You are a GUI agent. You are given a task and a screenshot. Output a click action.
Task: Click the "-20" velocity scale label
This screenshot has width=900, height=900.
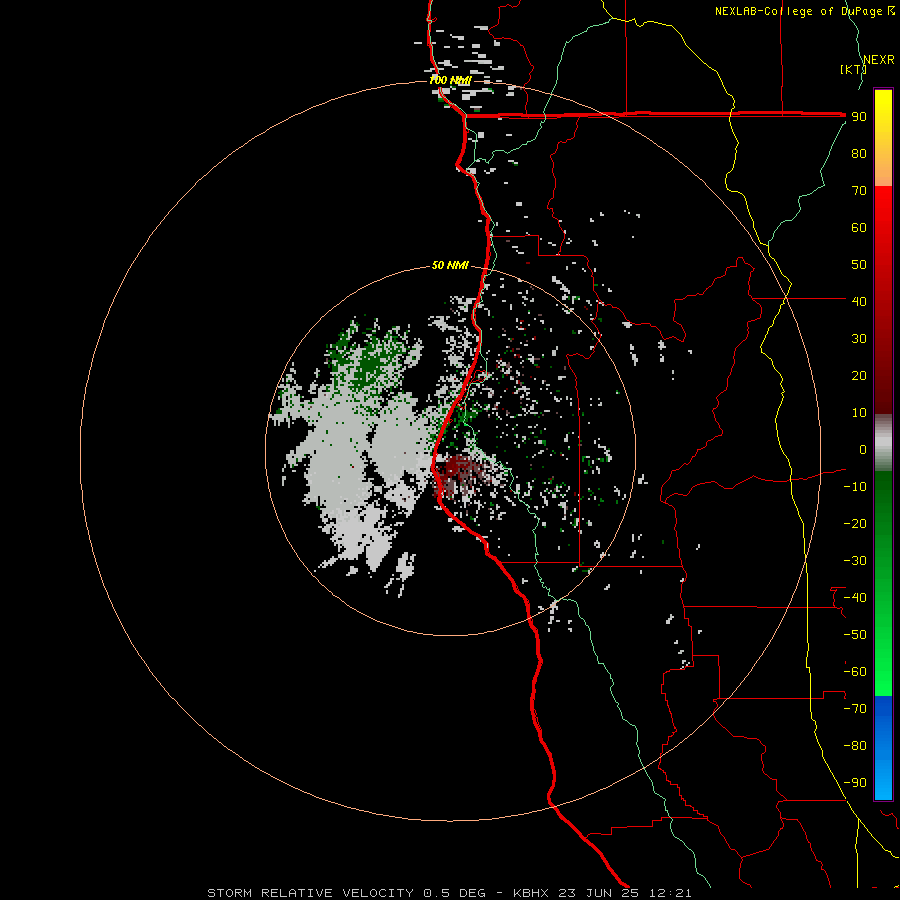pyautogui.click(x=855, y=523)
